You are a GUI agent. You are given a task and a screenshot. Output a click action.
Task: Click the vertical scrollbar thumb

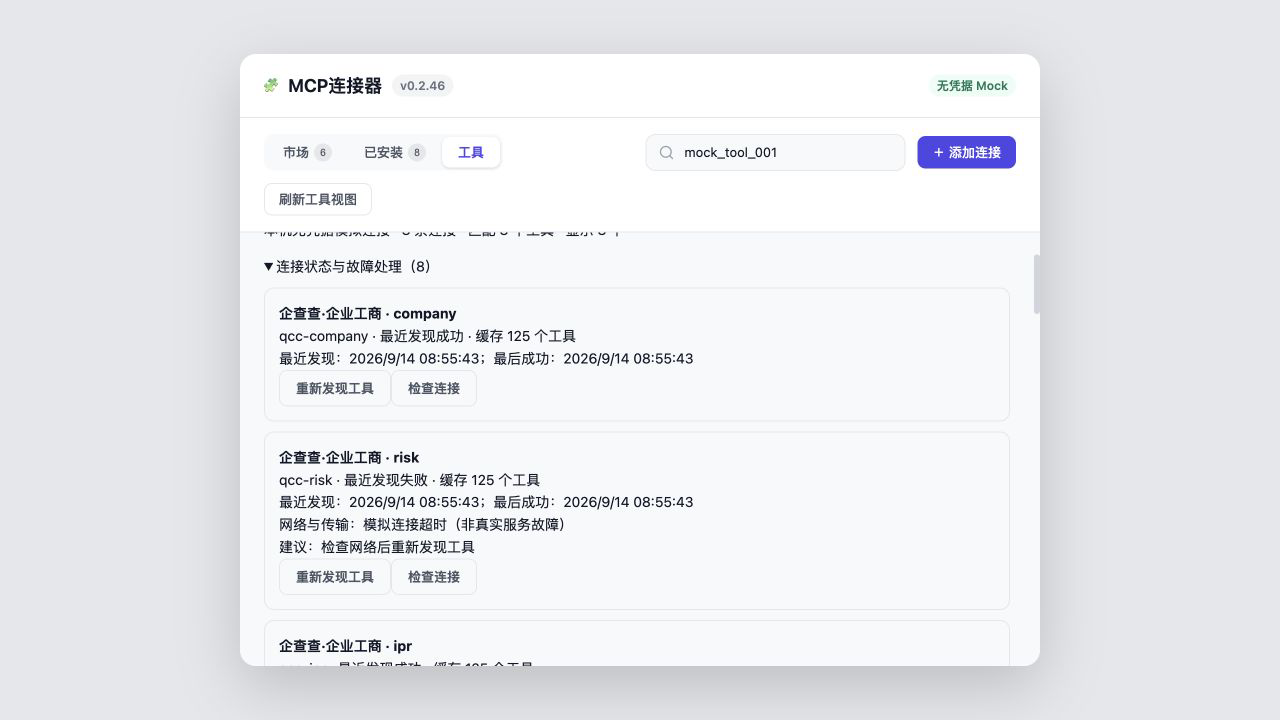1037,284
